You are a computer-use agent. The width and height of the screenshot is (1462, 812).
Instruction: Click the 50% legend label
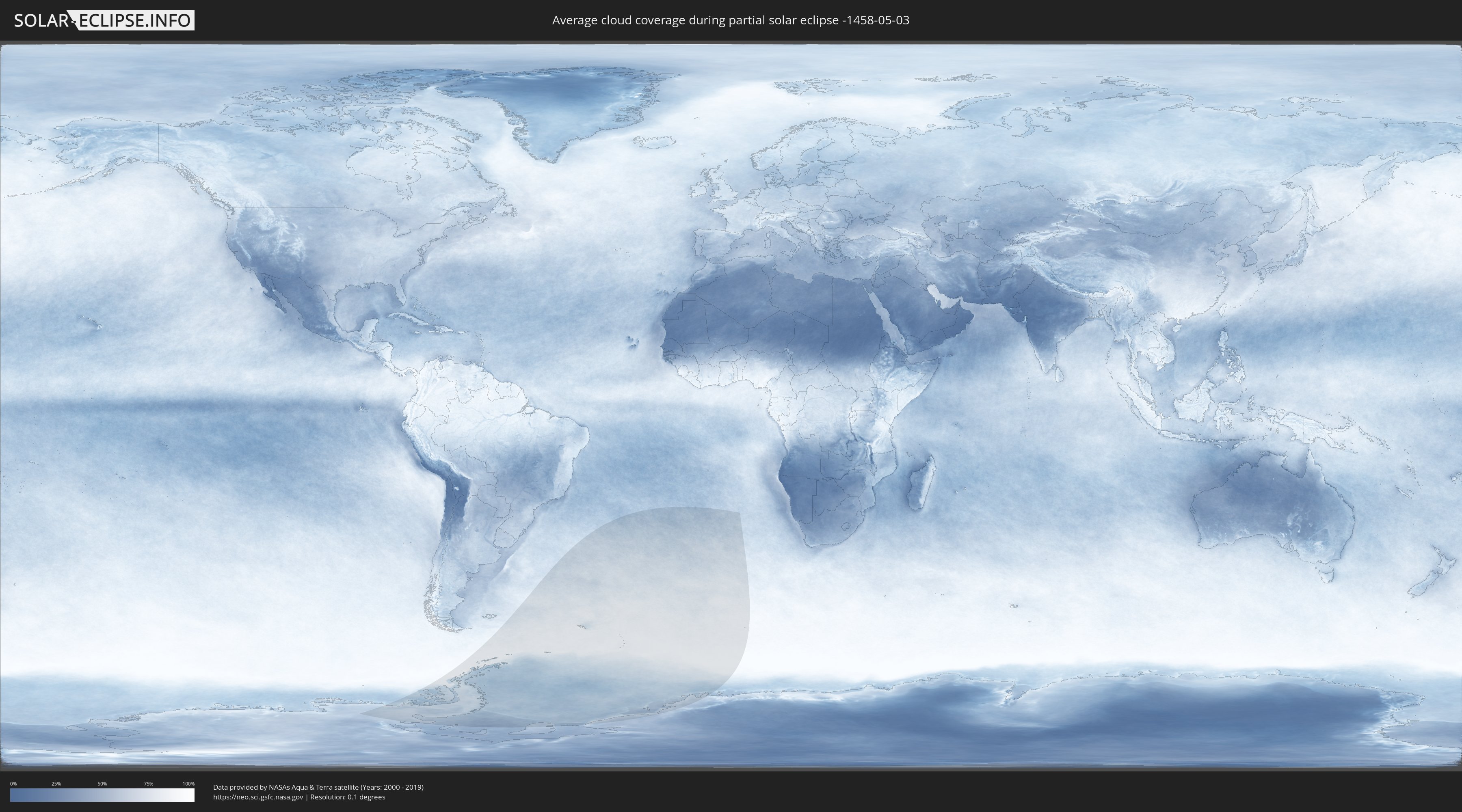[102, 784]
